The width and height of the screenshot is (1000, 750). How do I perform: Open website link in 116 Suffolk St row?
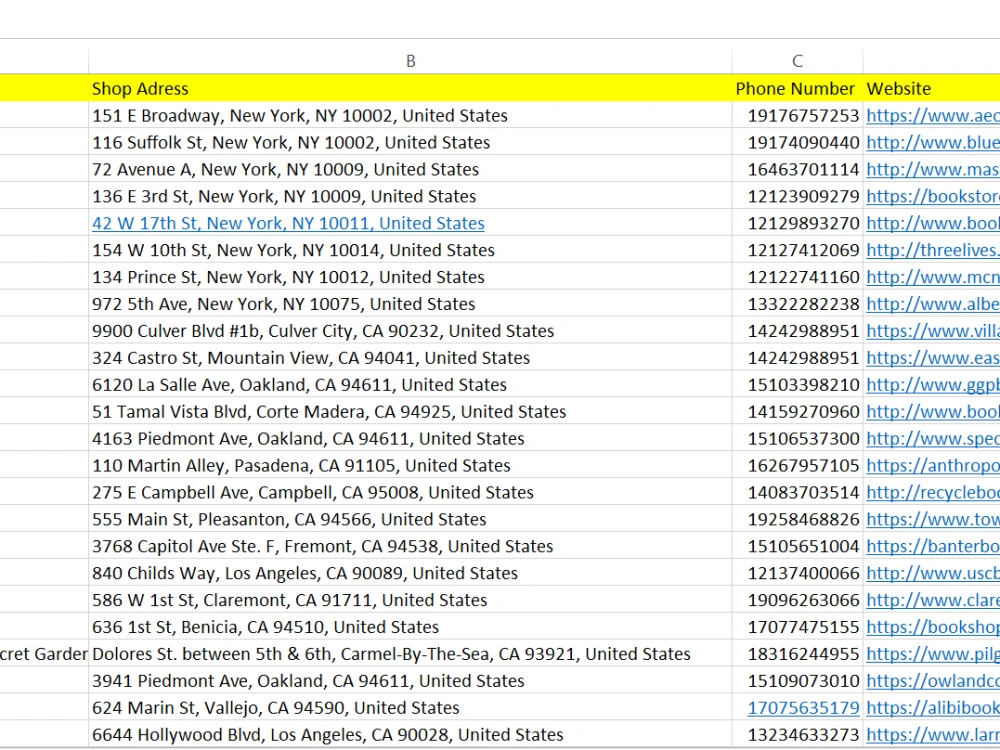pyautogui.click(x=932, y=142)
